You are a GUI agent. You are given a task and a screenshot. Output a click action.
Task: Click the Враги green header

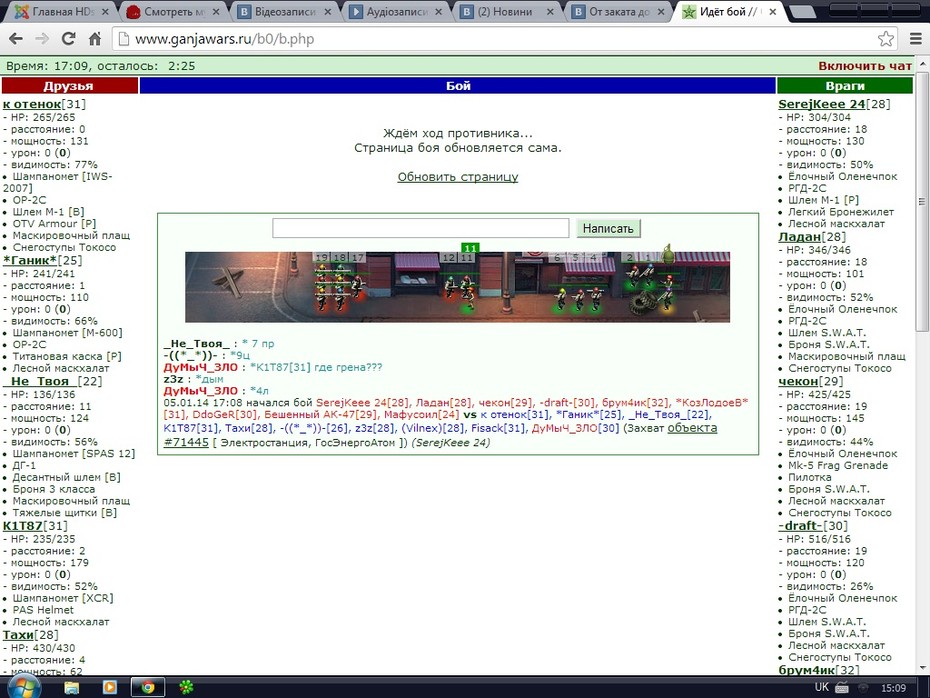pyautogui.click(x=845, y=85)
